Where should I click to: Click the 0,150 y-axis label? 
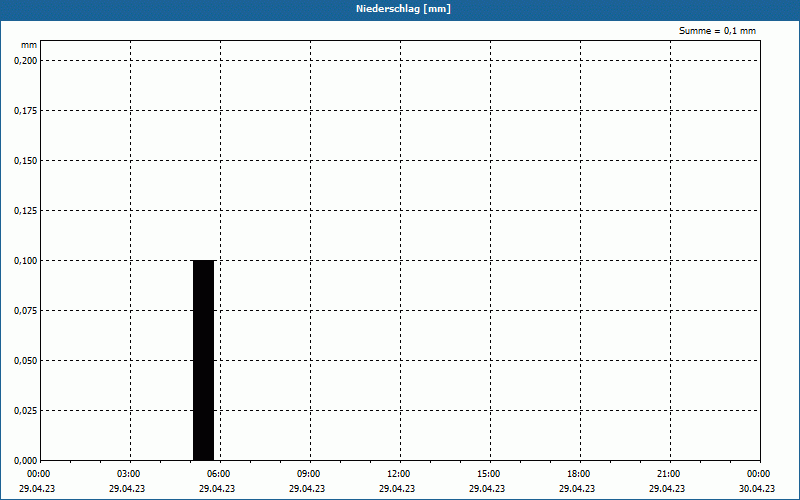26,161
